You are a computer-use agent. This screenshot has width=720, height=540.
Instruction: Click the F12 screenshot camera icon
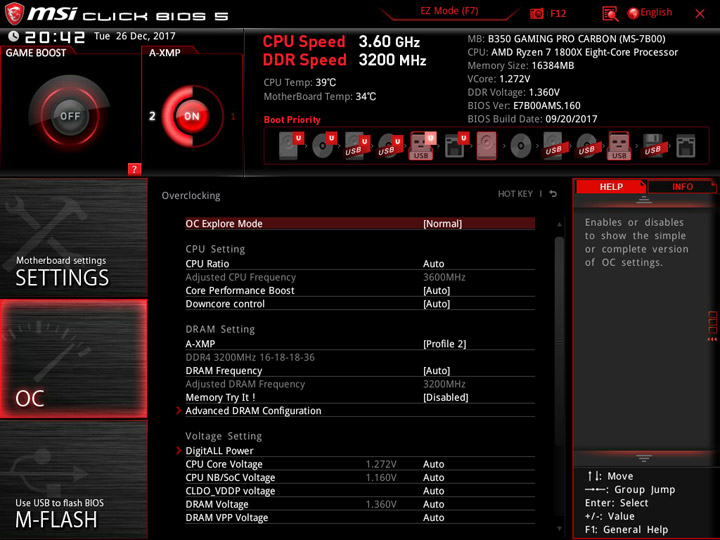536,13
